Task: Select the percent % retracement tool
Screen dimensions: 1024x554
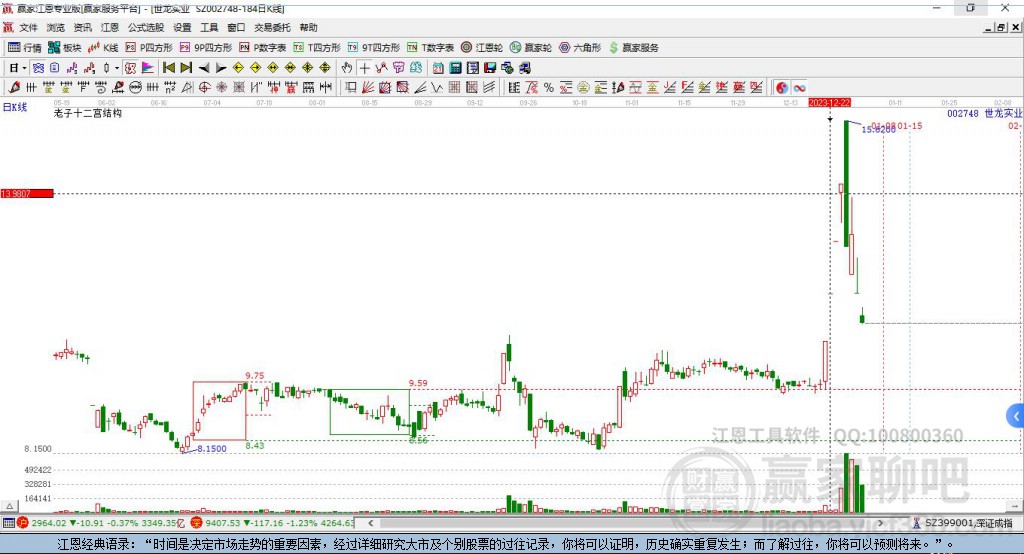Action: tap(549, 88)
